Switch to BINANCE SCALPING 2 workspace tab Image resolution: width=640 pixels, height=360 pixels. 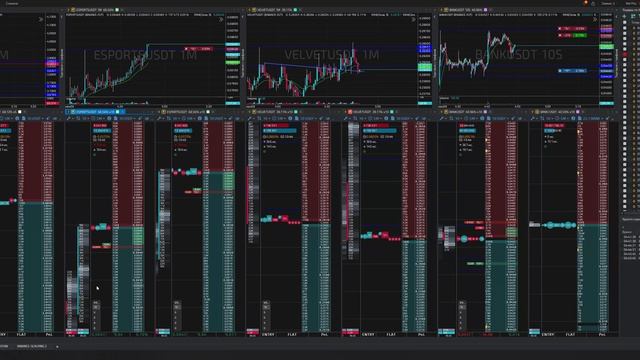click(x=32, y=347)
